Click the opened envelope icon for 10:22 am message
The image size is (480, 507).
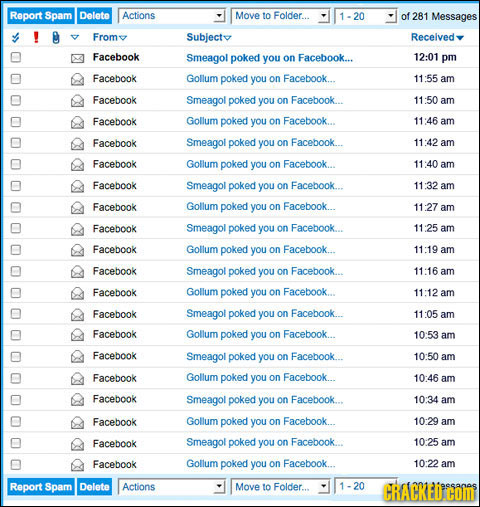[77, 465]
